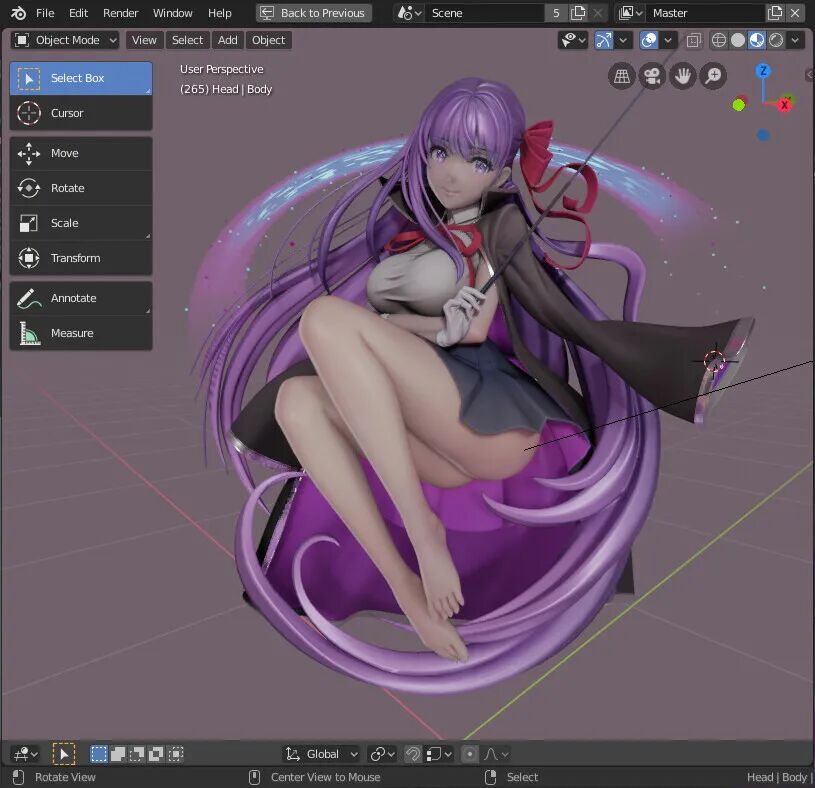Choose extend selection mode

pyautogui.click(x=118, y=754)
